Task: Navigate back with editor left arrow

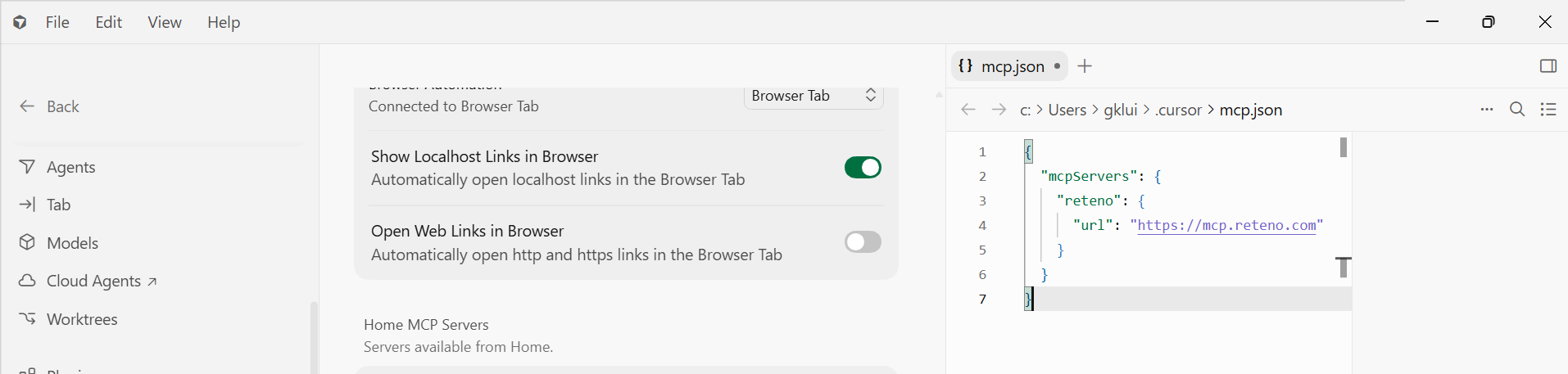Action: pos(968,110)
